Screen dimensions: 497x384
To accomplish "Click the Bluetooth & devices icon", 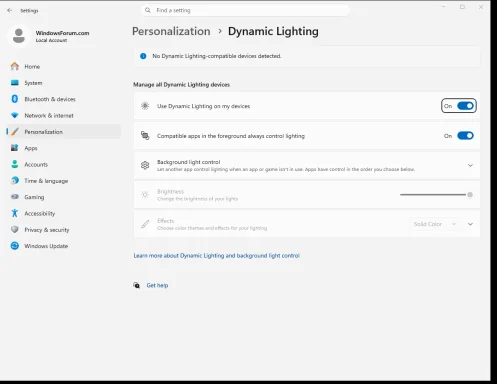I will click(x=15, y=99).
